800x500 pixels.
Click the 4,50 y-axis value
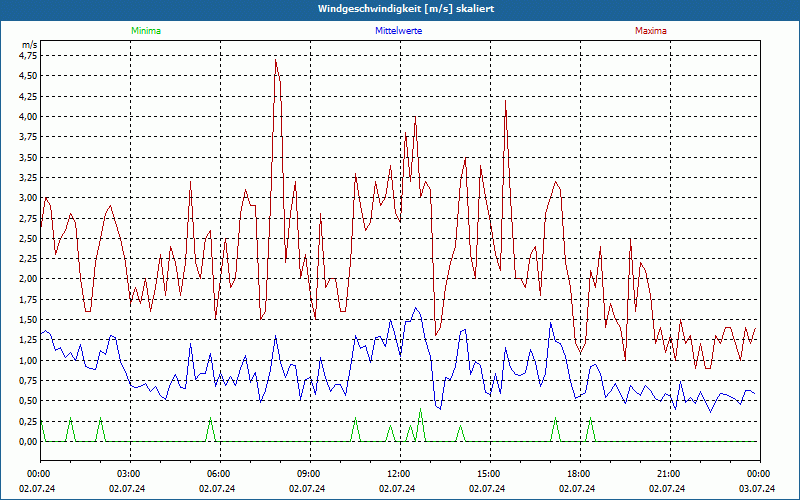pos(29,76)
